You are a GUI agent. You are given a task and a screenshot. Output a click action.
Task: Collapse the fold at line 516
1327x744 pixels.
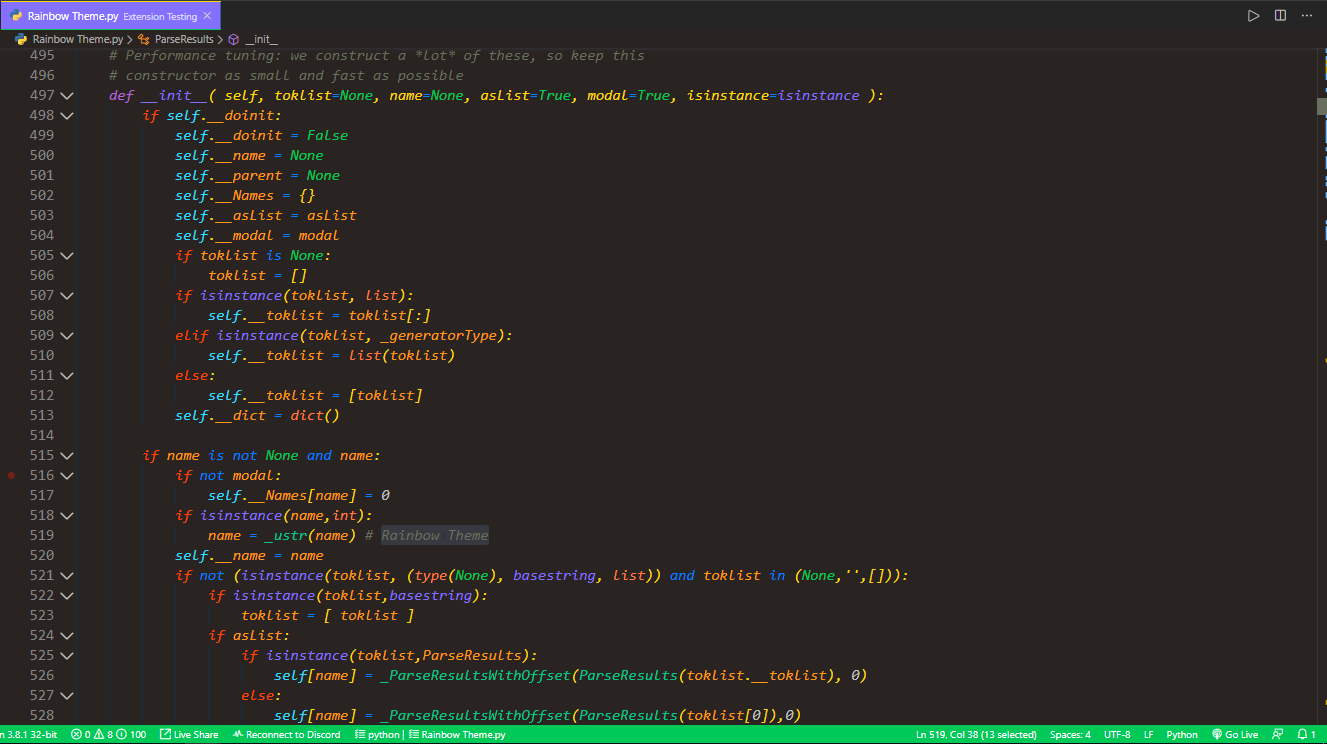click(67, 475)
